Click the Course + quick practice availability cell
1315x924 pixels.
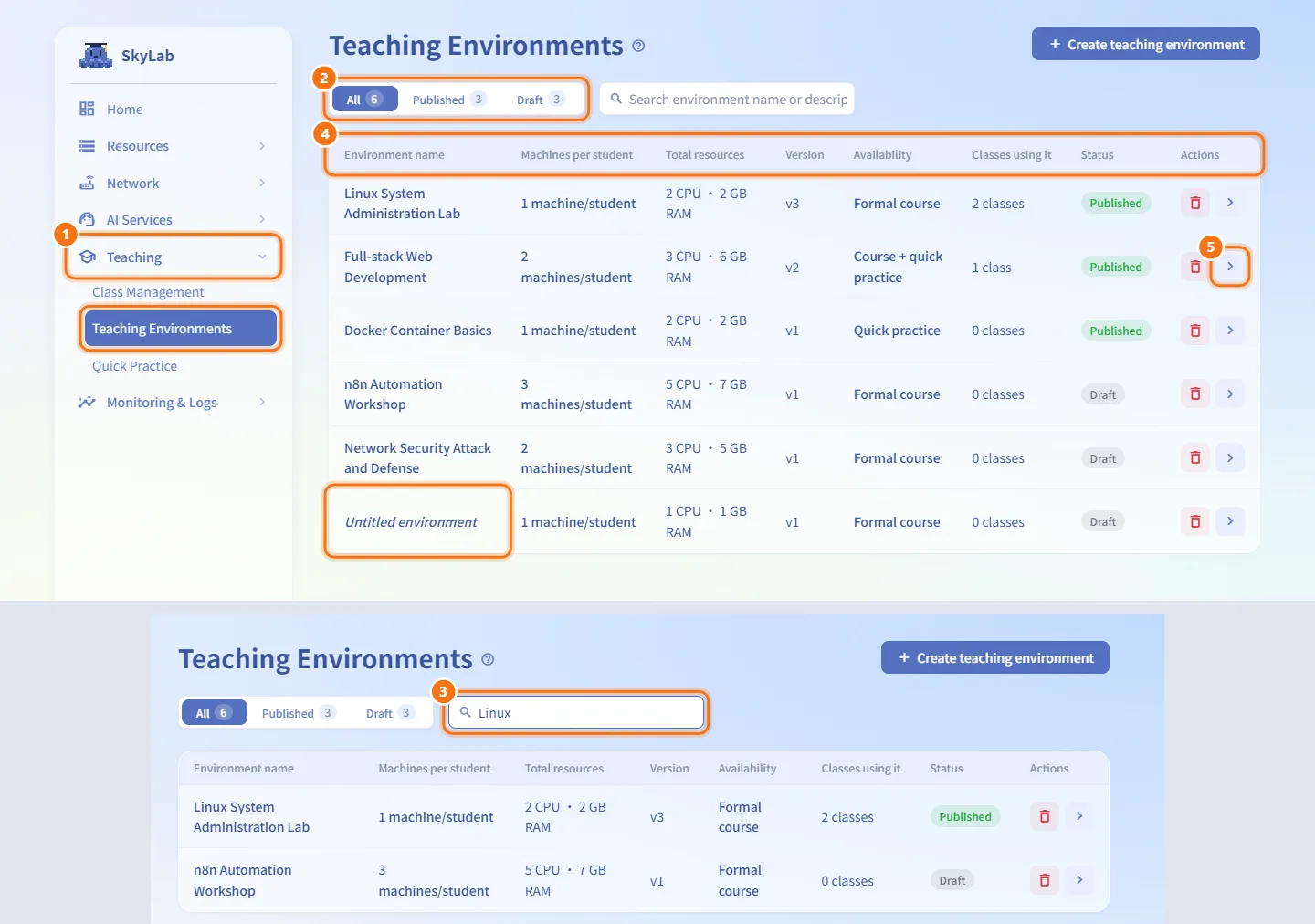coord(898,267)
